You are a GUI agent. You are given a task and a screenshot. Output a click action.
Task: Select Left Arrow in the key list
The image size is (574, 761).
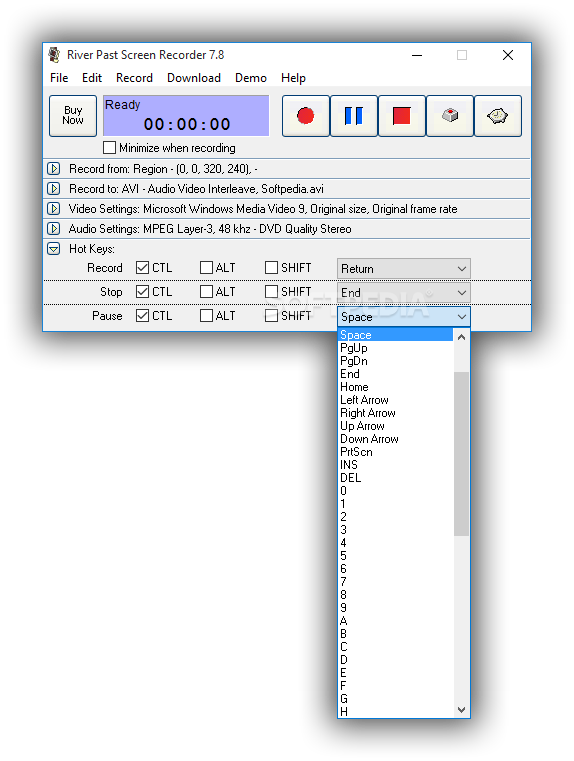[x=395, y=400]
